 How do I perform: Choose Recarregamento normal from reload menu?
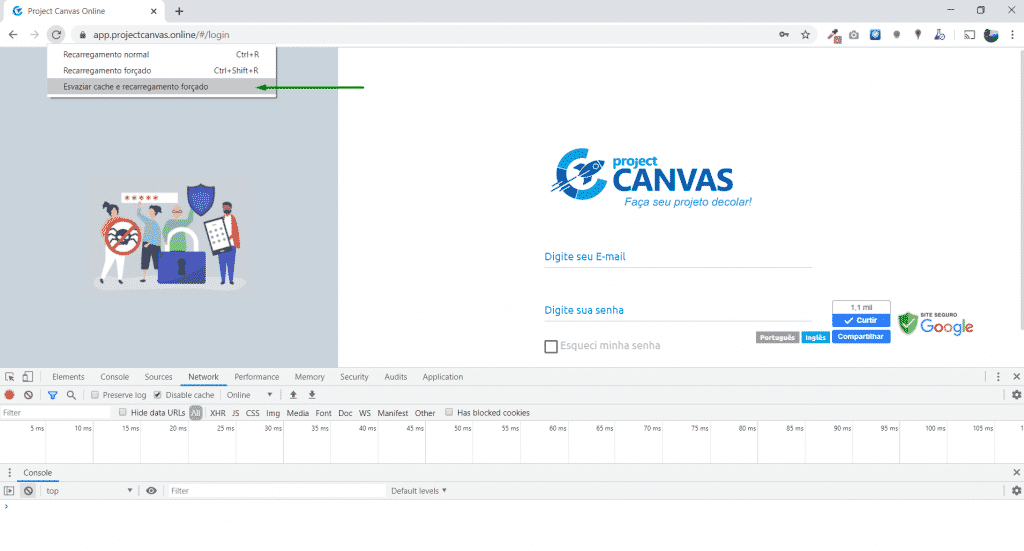[x=161, y=55]
